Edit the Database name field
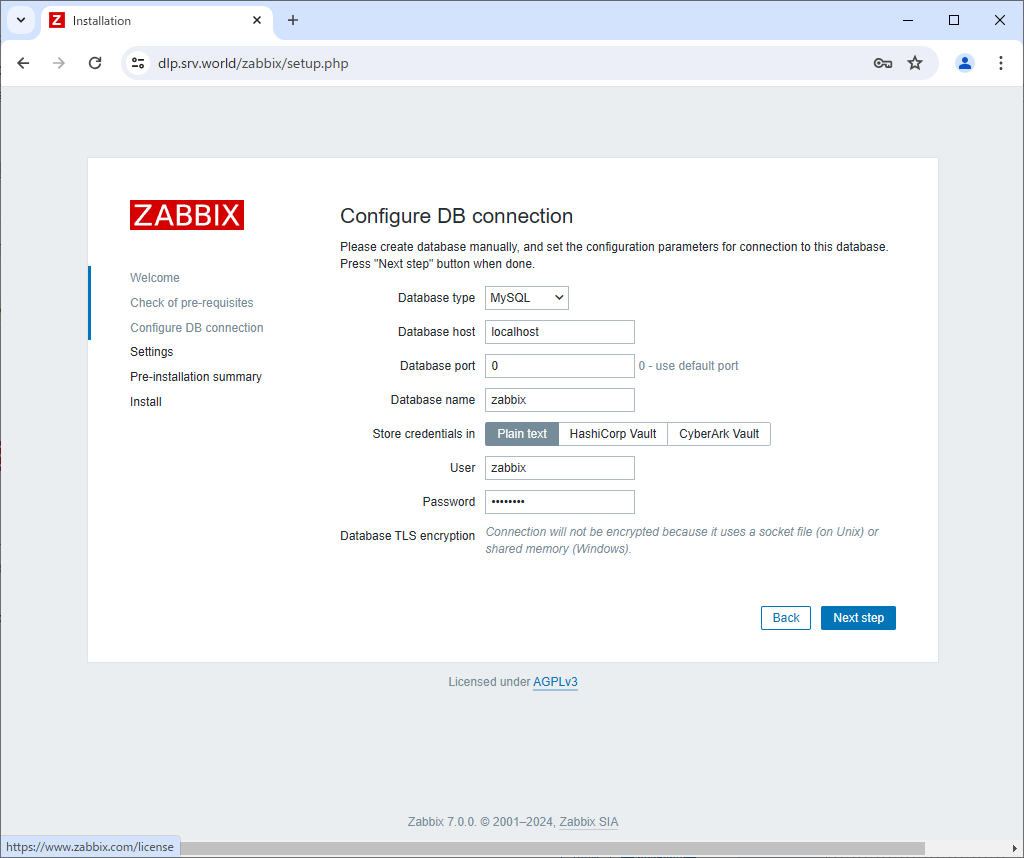Image resolution: width=1024 pixels, height=858 pixels. coord(560,400)
